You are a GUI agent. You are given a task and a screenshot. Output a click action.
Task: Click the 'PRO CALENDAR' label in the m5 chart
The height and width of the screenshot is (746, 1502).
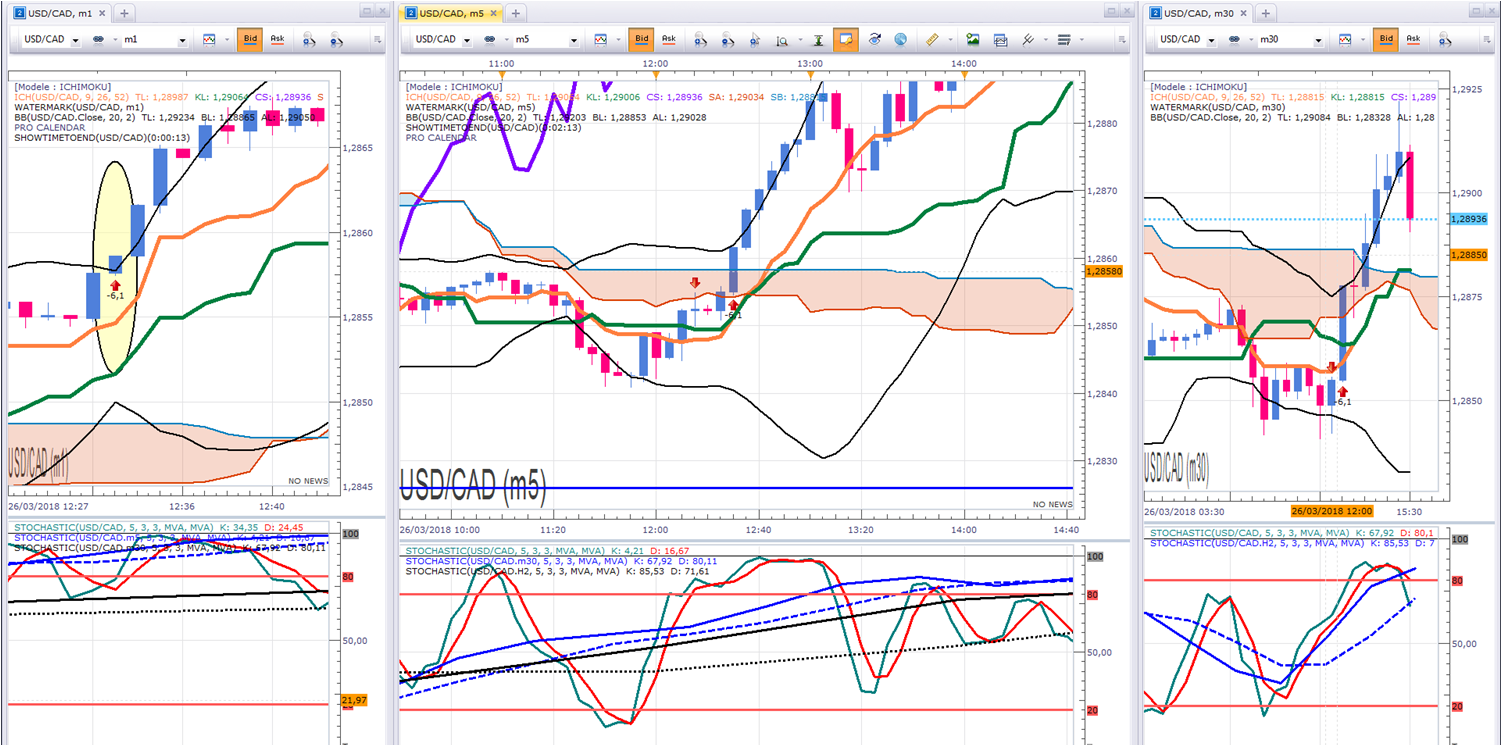click(x=441, y=137)
